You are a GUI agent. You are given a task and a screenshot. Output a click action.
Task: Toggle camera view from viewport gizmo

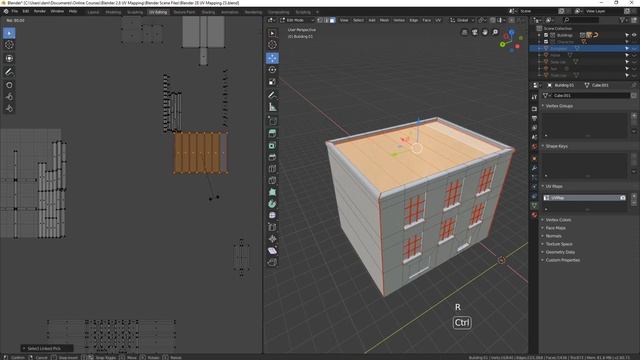click(475, 32)
